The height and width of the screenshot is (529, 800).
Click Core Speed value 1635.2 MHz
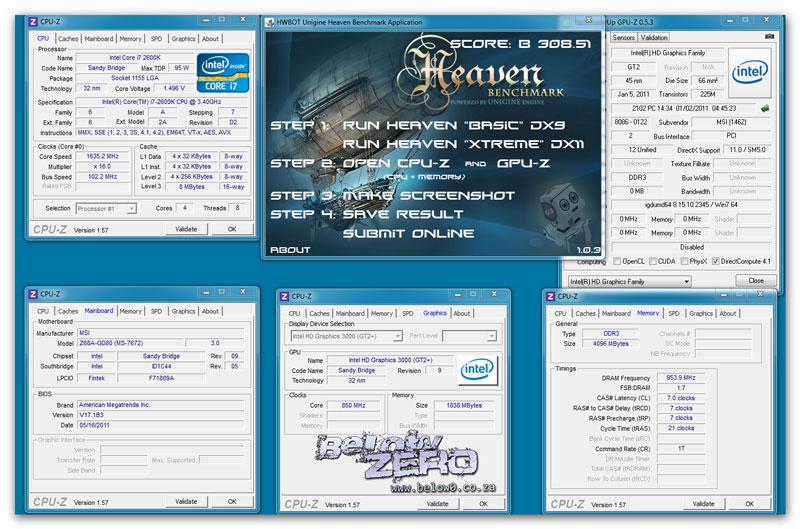(x=103, y=157)
